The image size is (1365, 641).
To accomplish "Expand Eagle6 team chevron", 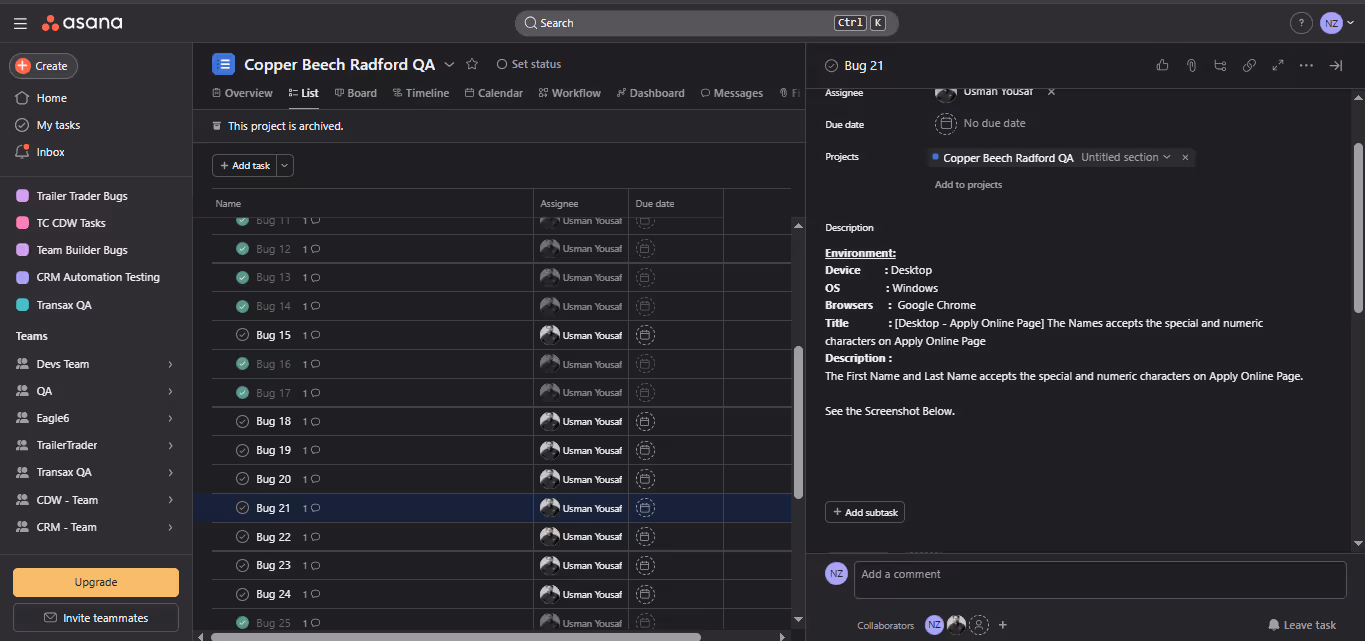I will [x=170, y=418].
